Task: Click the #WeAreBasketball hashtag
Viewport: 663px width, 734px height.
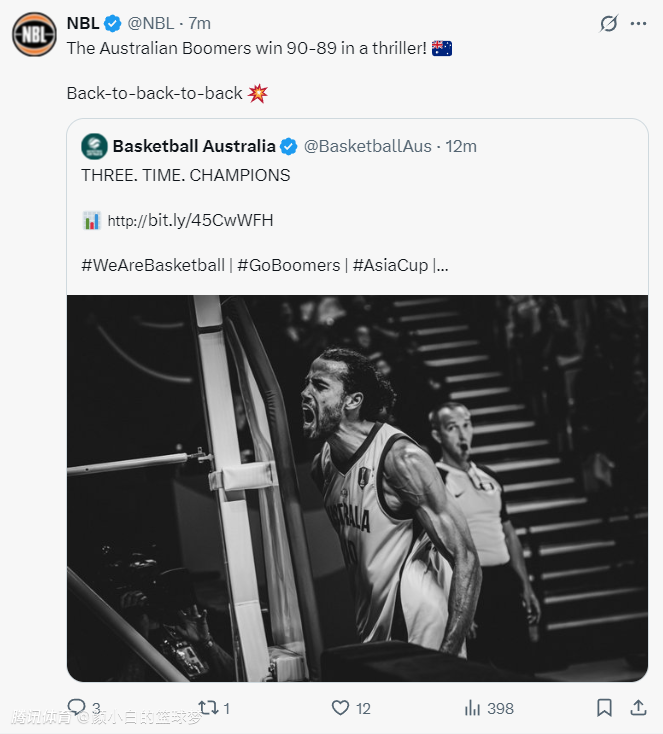Action: coord(153,265)
